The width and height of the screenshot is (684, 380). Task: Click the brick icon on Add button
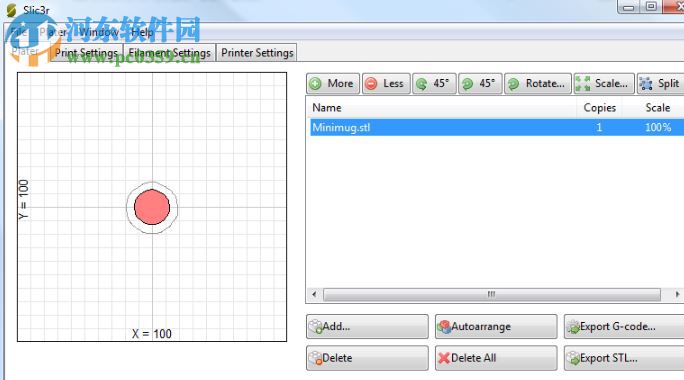[315, 327]
